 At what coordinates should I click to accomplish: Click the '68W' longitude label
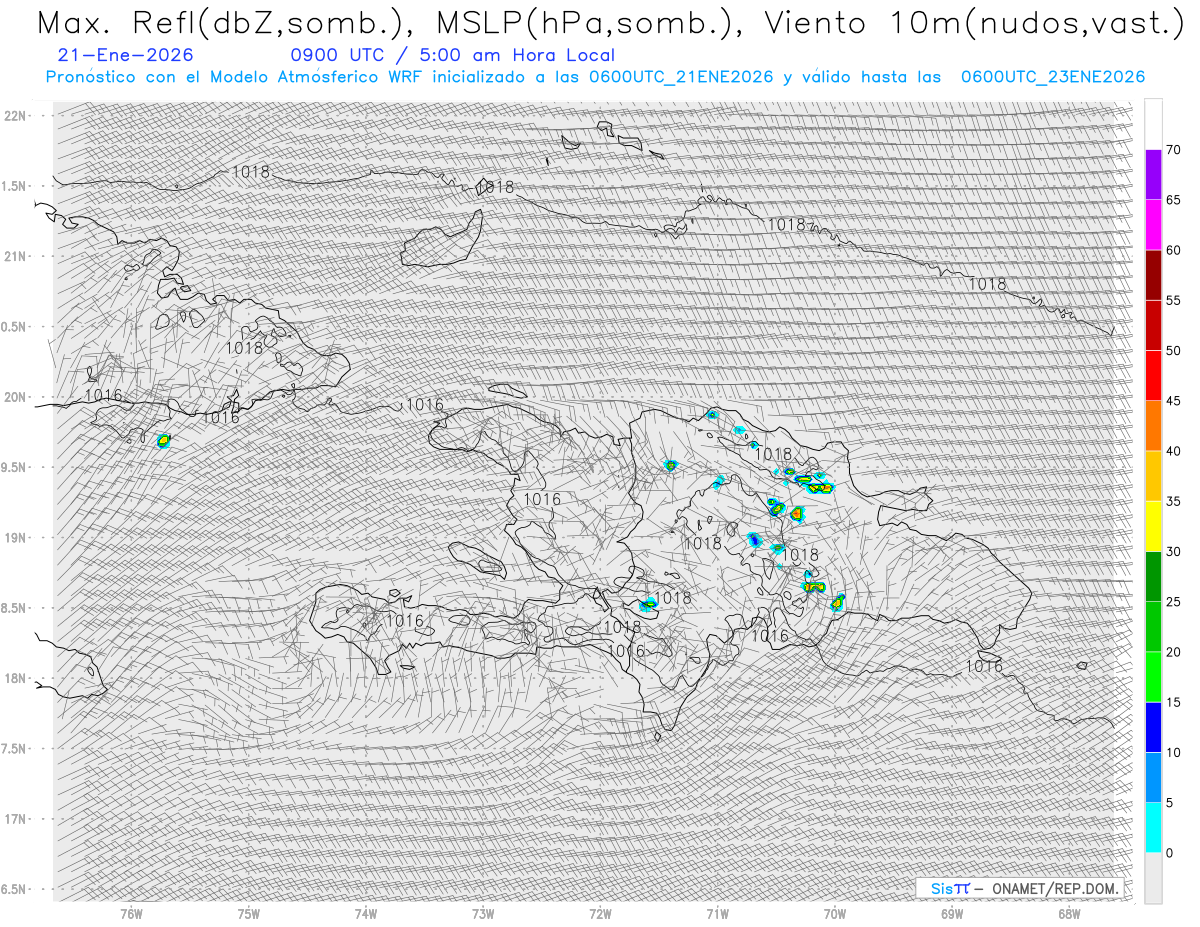tap(1069, 914)
